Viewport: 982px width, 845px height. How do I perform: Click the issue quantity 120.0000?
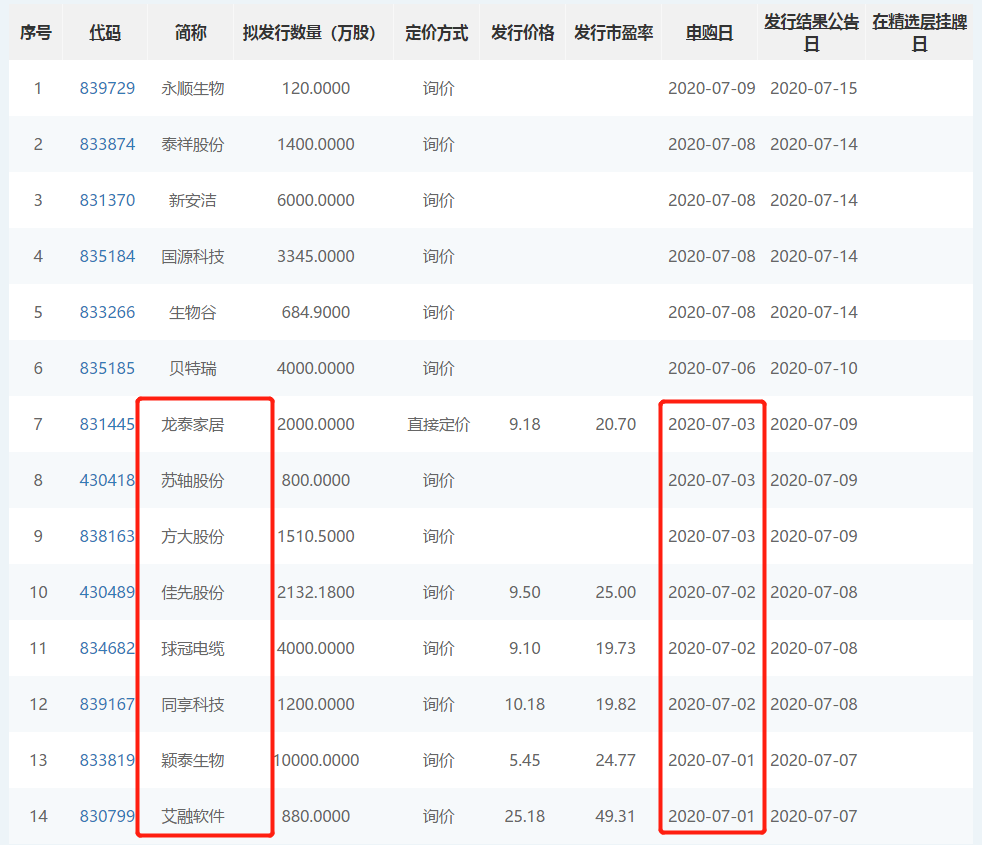pyautogui.click(x=316, y=88)
